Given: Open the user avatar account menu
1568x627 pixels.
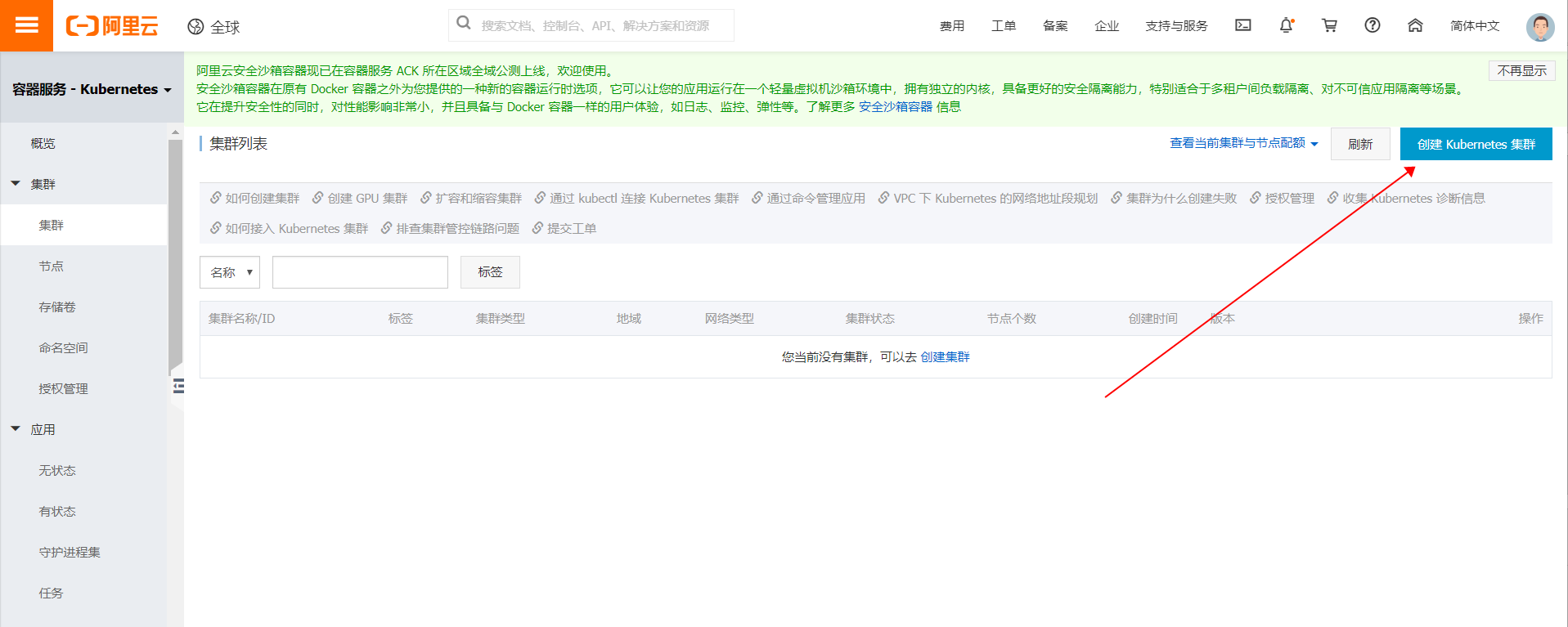Looking at the screenshot, I should click(x=1540, y=27).
